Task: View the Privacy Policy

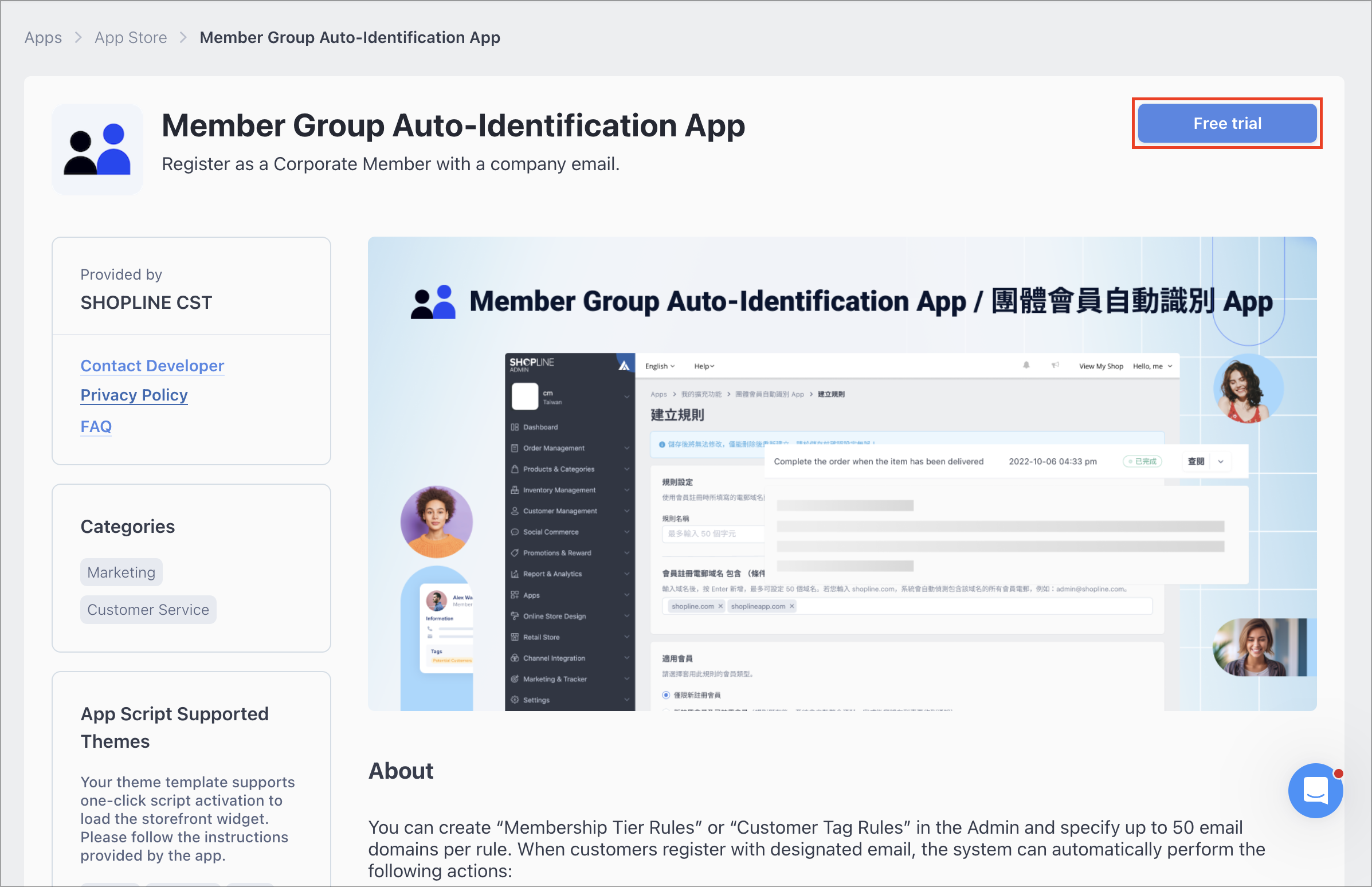Action: [x=134, y=395]
